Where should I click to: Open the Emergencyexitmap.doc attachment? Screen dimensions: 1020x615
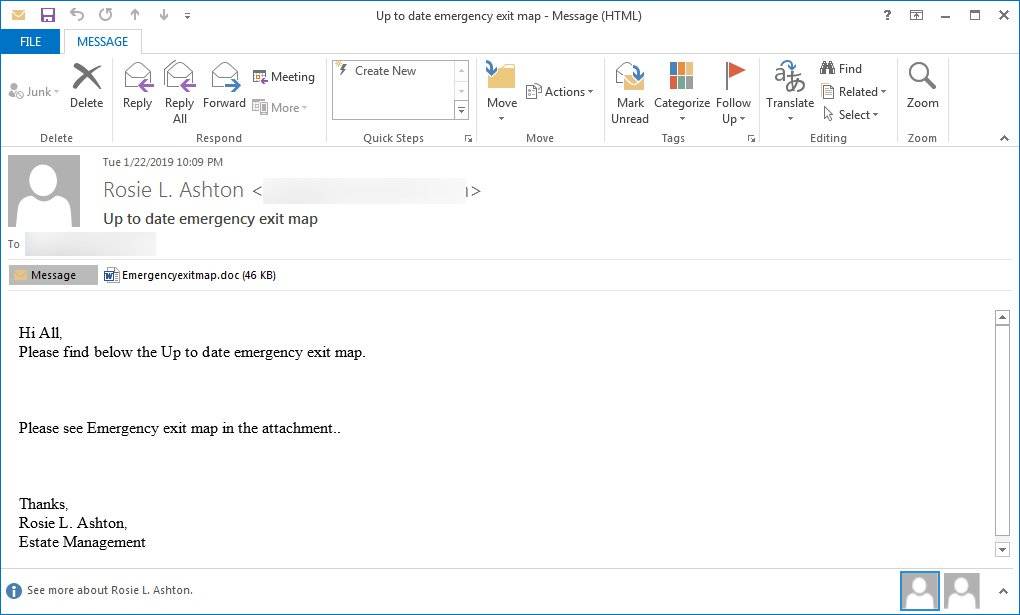(x=190, y=275)
